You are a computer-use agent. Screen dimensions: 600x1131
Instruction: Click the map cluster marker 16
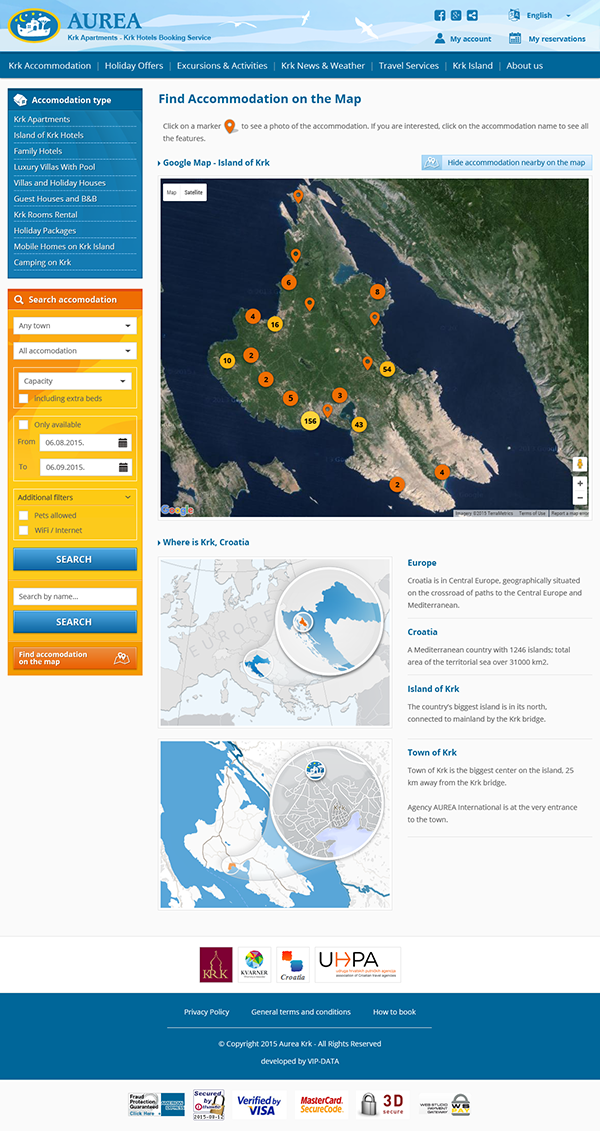point(275,324)
